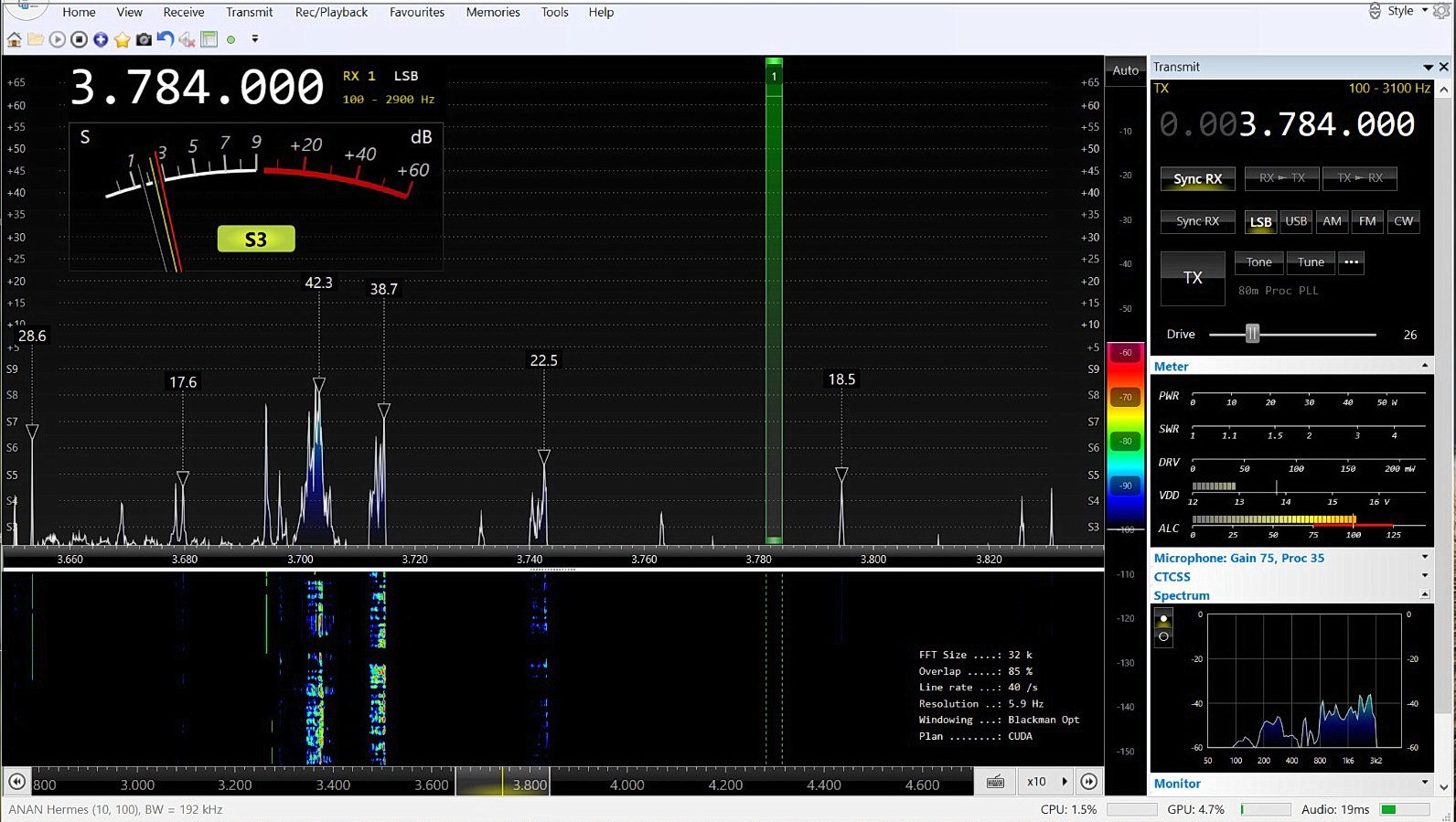The height and width of the screenshot is (822, 1456).
Task: Open the x10 zoom dropdown
Action: tap(1046, 781)
